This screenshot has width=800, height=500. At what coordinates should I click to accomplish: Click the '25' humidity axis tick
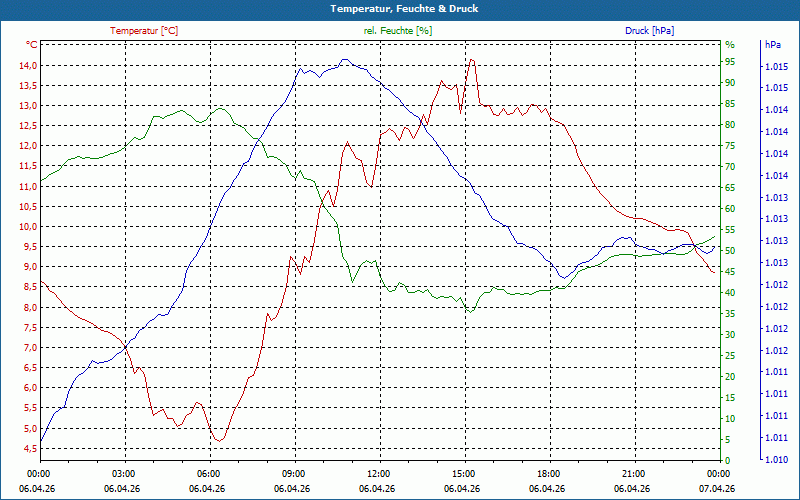pyautogui.click(x=730, y=355)
